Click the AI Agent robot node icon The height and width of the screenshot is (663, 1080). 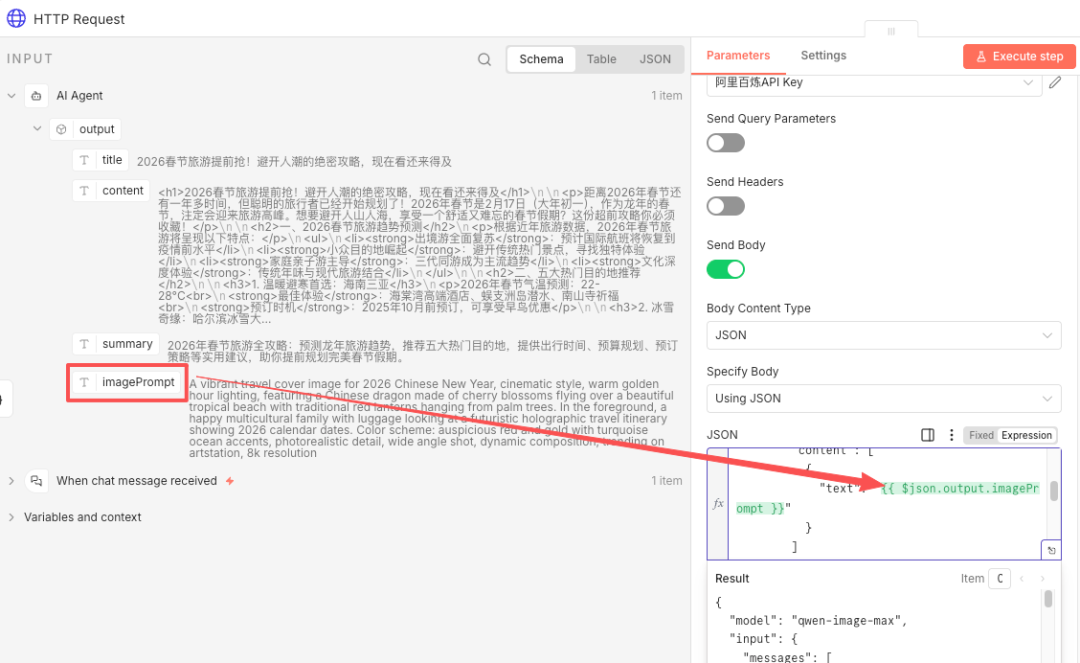pos(37,96)
